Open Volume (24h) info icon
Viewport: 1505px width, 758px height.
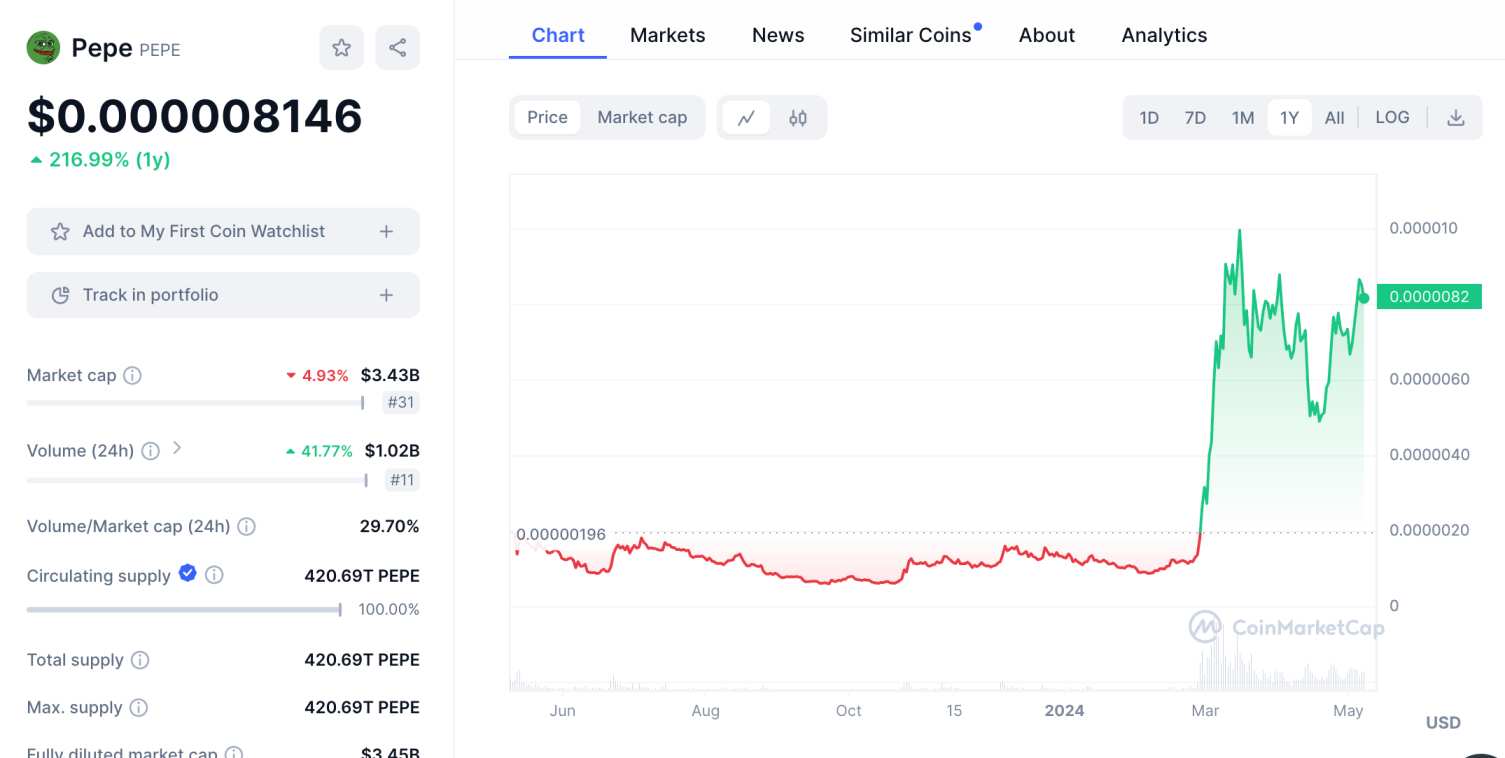point(150,451)
